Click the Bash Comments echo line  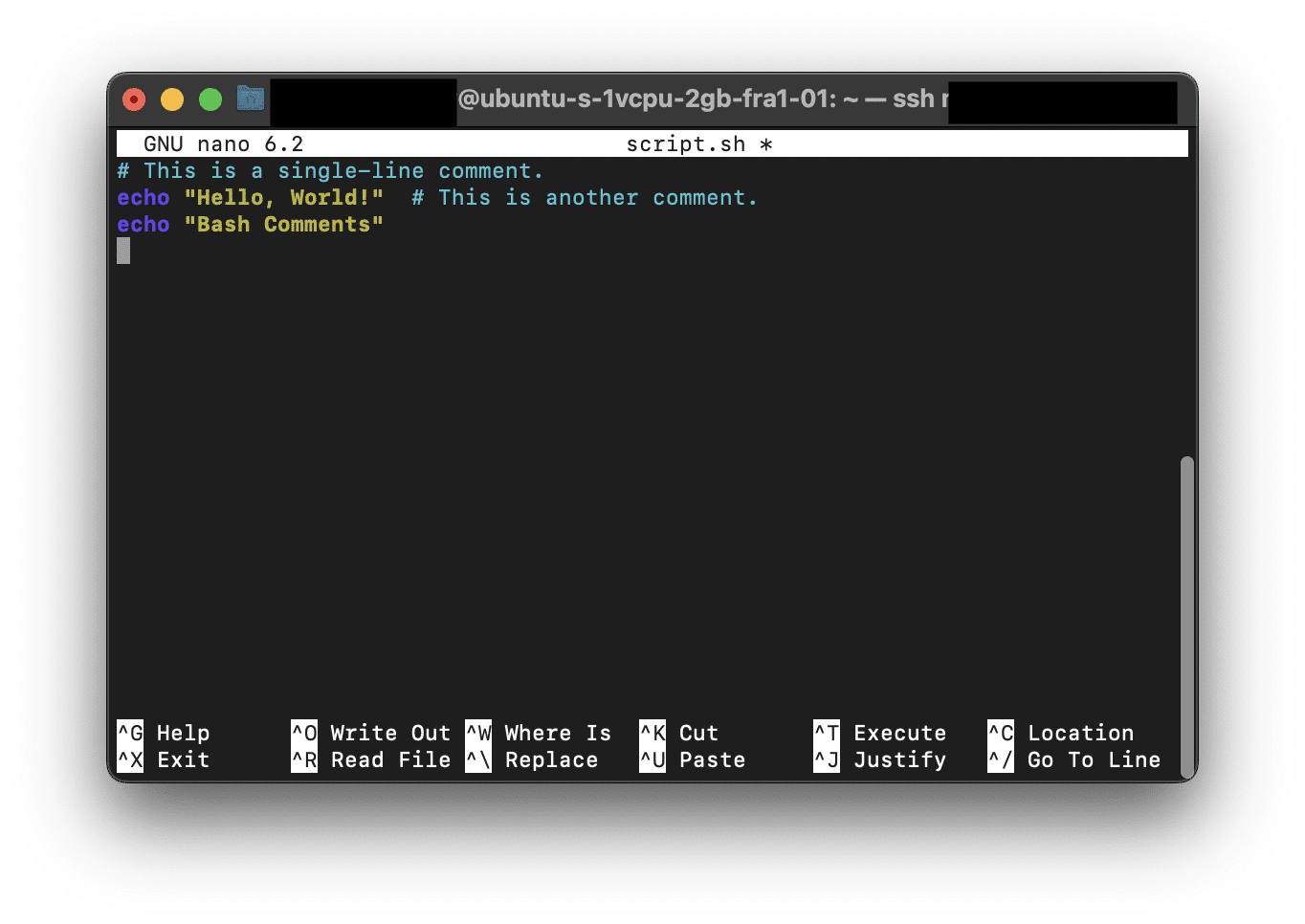251,224
